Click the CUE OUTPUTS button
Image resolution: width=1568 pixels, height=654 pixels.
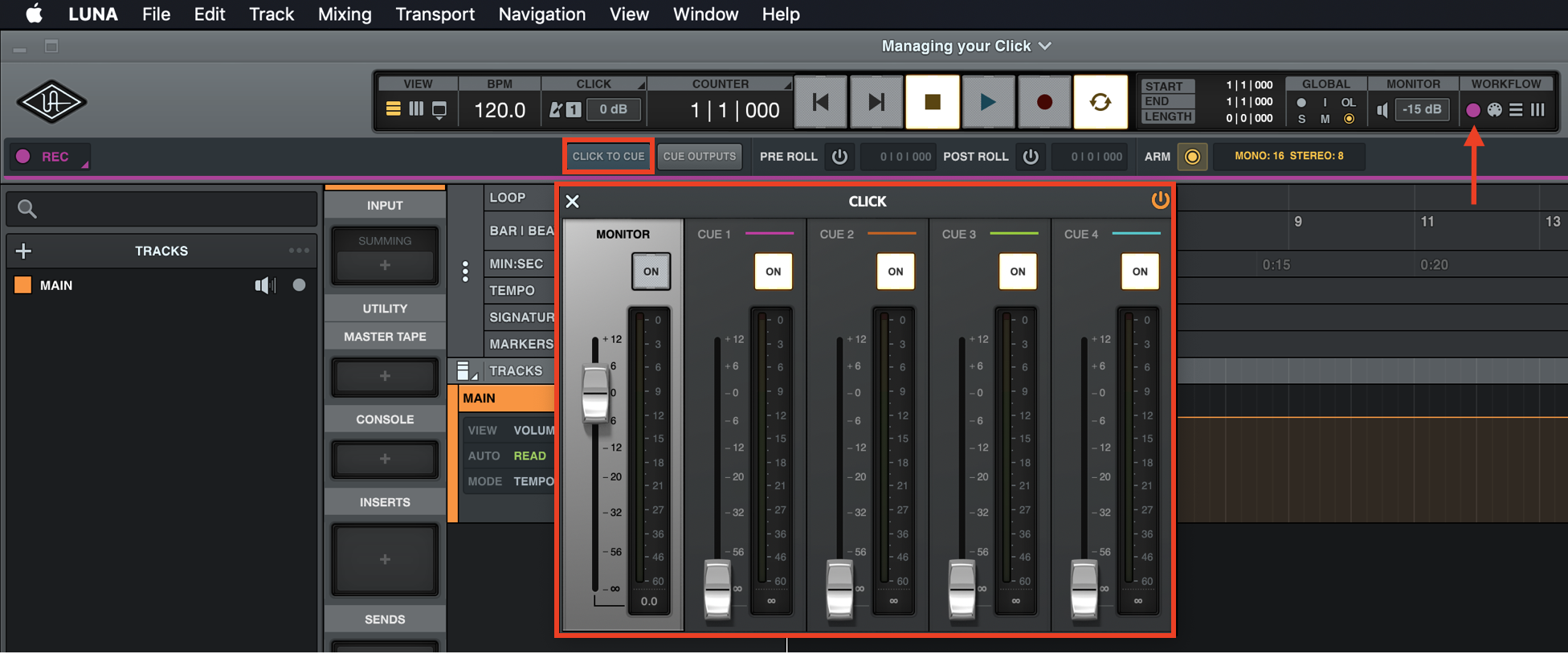click(700, 156)
